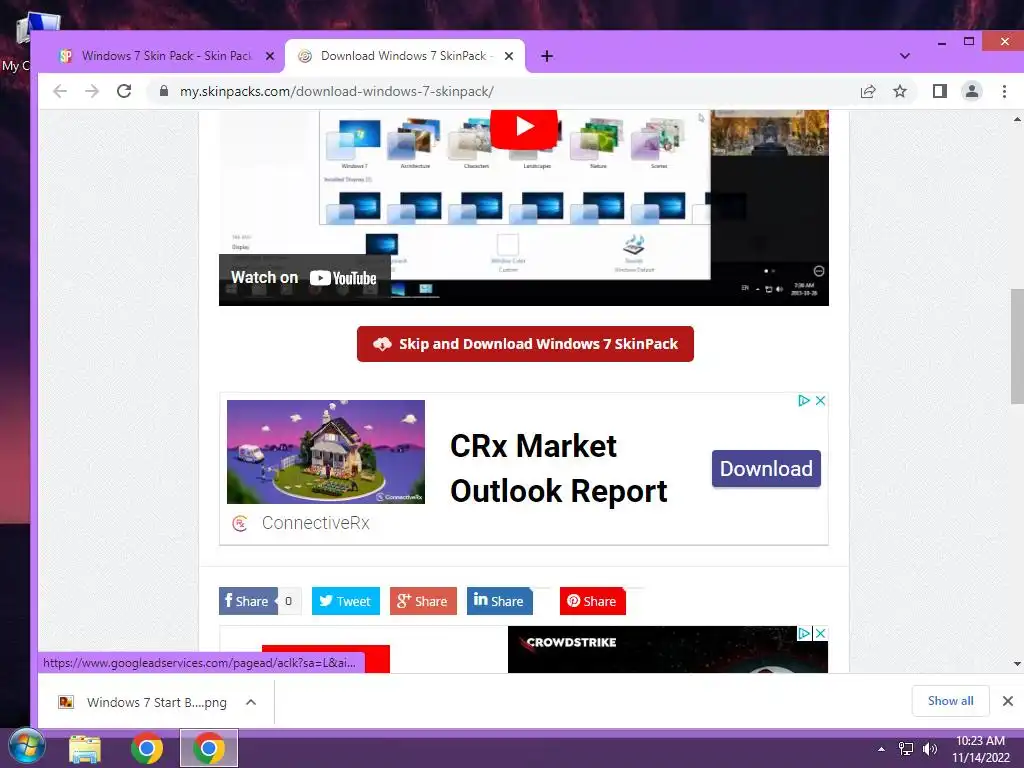The height and width of the screenshot is (768, 1024).
Task: Click the Facebook share count
Action: 288,601
